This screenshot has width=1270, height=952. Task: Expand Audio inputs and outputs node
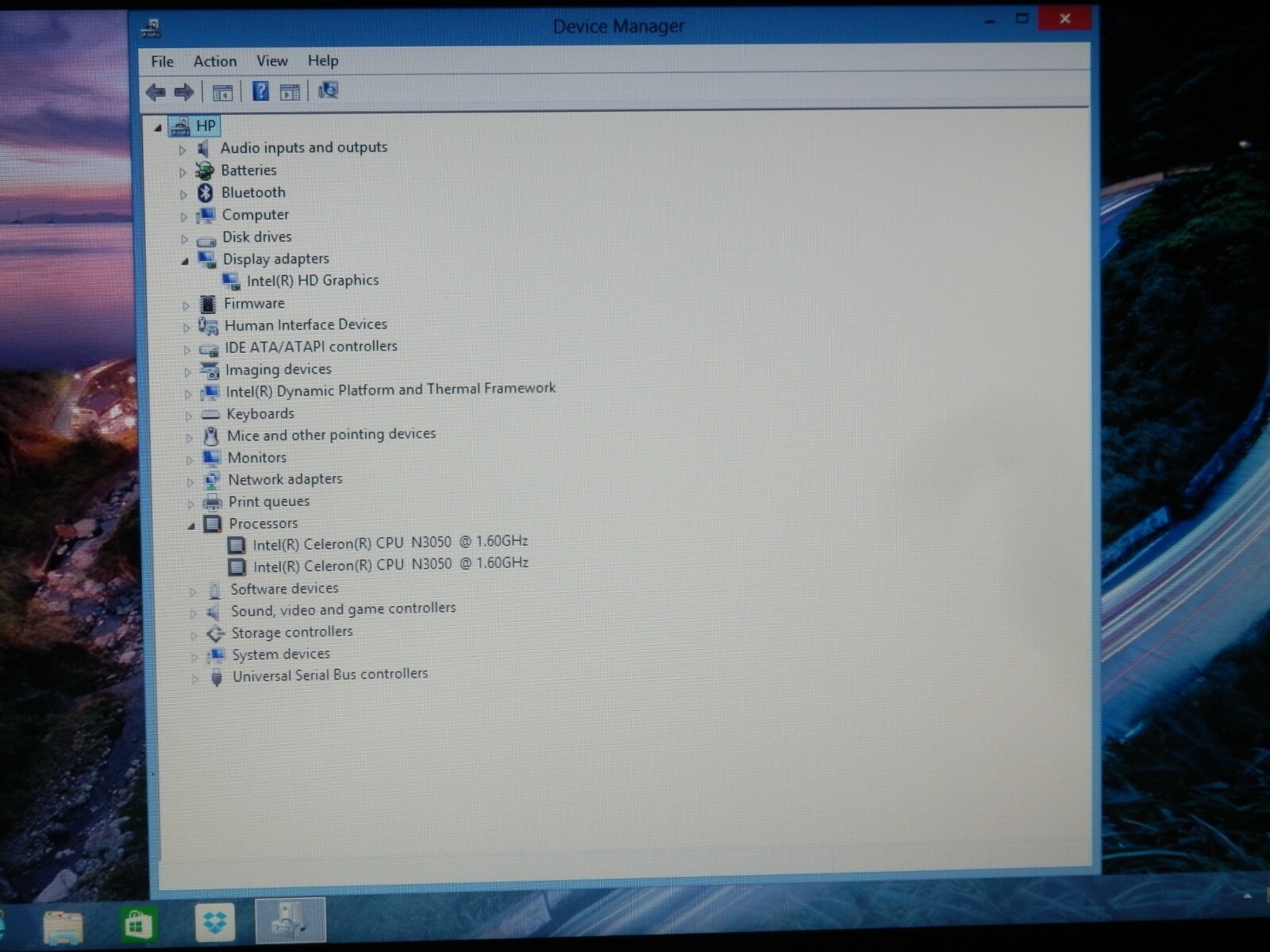tap(182, 149)
